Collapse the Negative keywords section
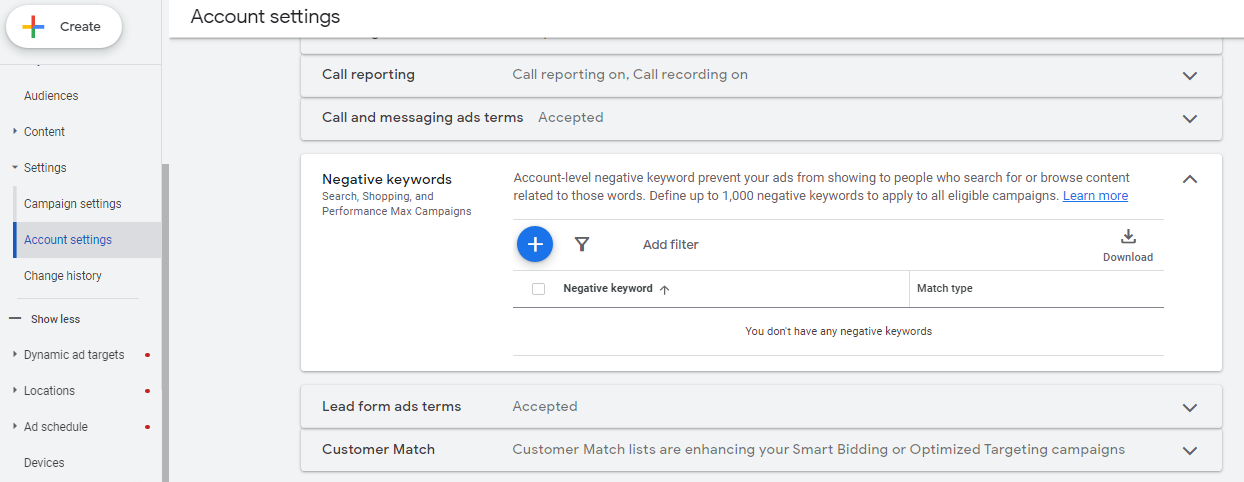The image size is (1244, 482). [1189, 179]
